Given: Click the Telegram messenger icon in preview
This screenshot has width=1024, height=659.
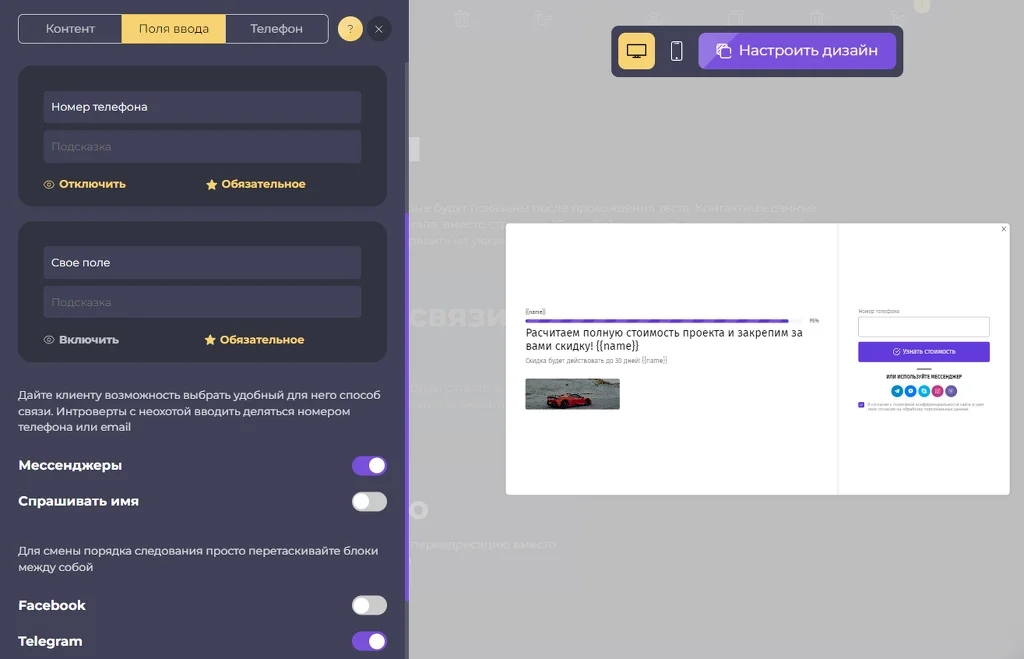Looking at the screenshot, I should 897,391.
